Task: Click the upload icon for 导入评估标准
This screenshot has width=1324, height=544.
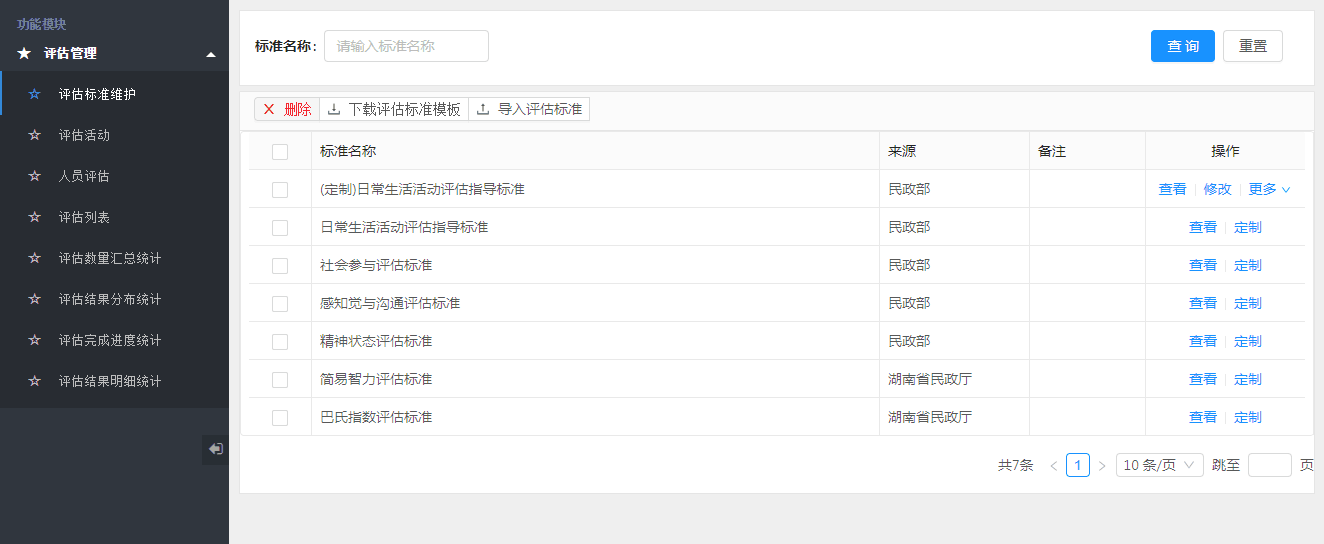Action: pos(483,109)
